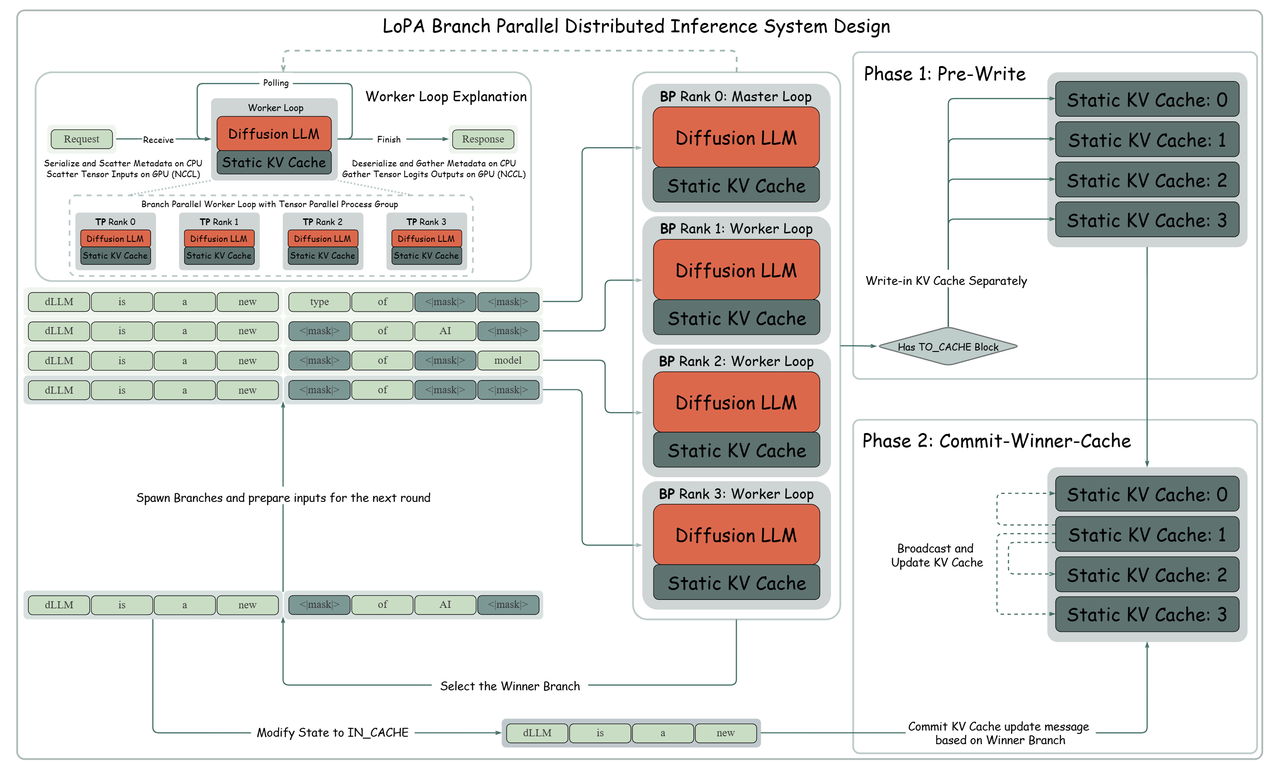Click the 'Phase 2: Commit-Winner-Cache' heading
The image size is (1280, 770).
(x=997, y=441)
